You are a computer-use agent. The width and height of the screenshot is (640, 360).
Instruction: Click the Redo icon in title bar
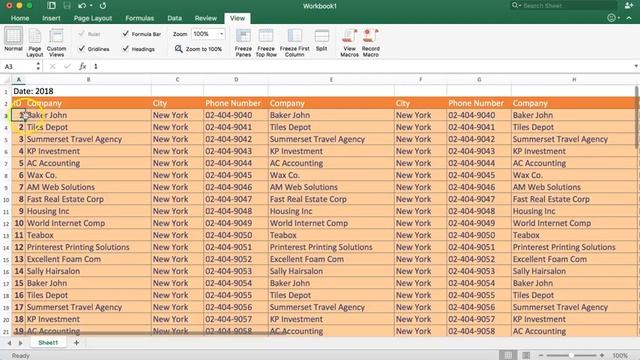point(103,6)
